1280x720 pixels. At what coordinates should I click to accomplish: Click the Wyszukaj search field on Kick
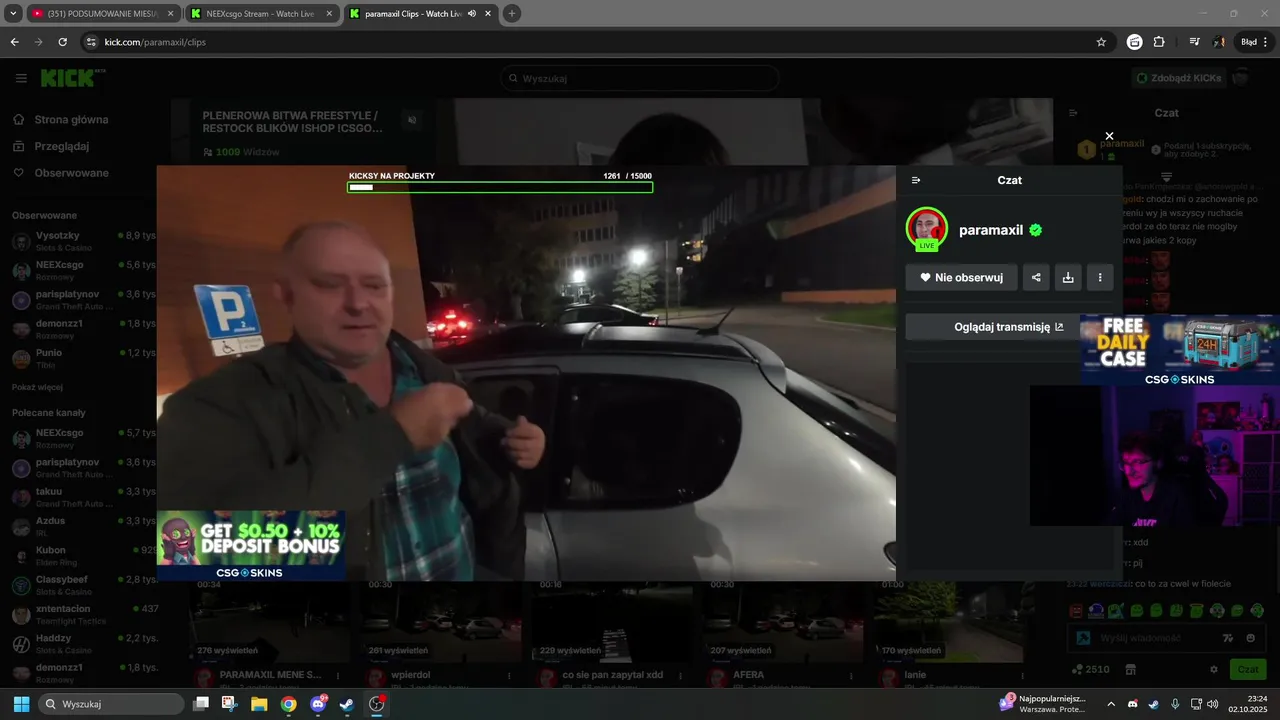click(x=640, y=78)
